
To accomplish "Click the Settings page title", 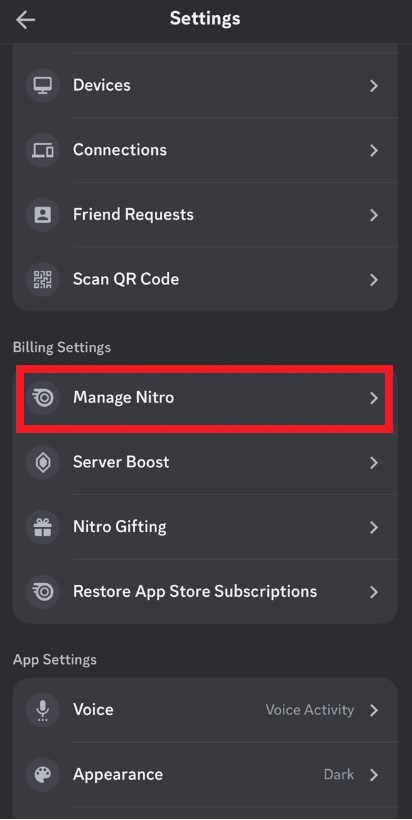I will [x=205, y=18].
